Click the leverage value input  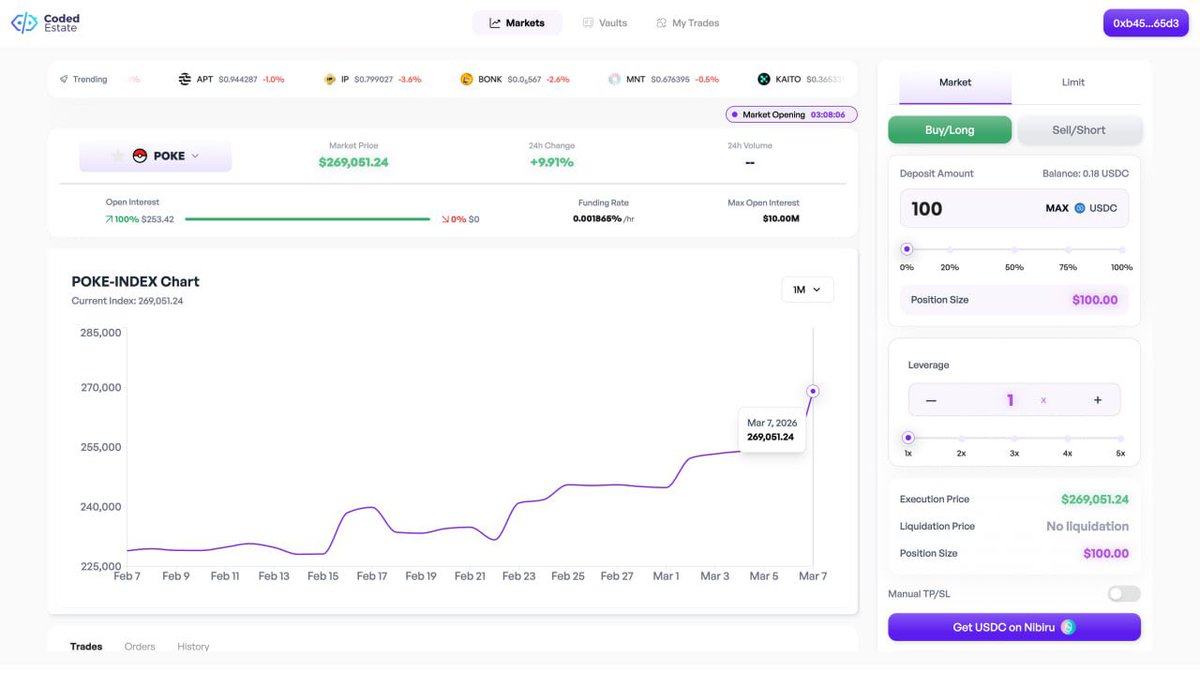(x=1010, y=400)
